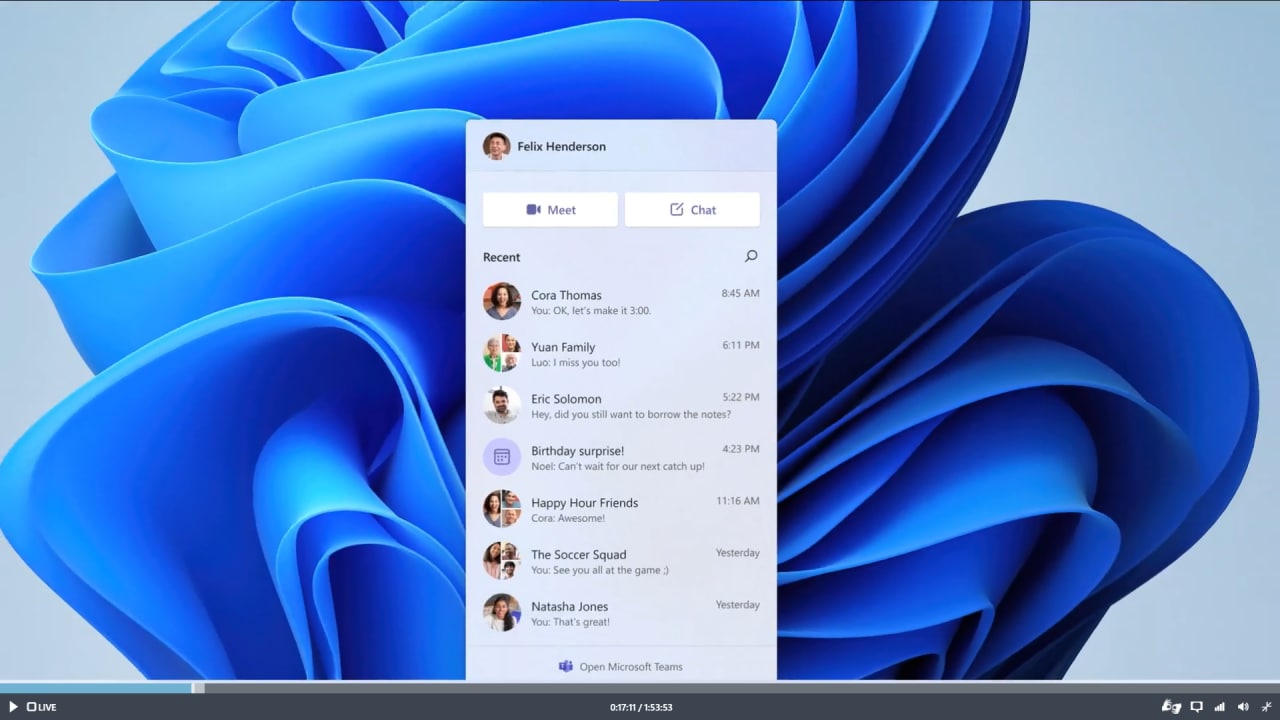
Task: Click preview 'You: See you all at the game ;)'
Action: 600,570
